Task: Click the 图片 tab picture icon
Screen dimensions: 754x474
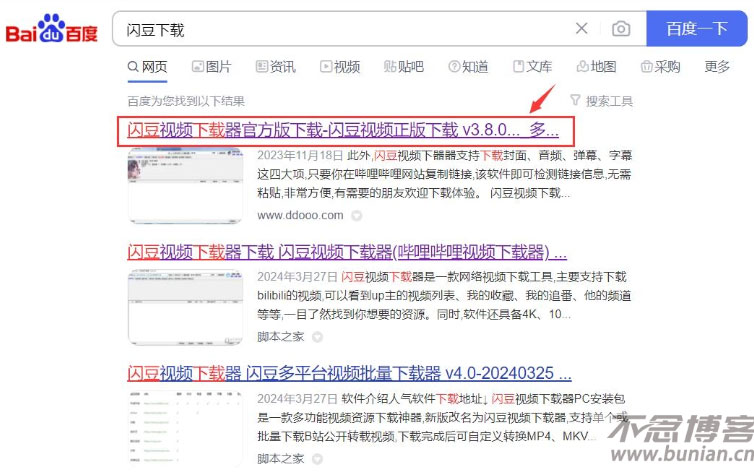Action: [197, 66]
